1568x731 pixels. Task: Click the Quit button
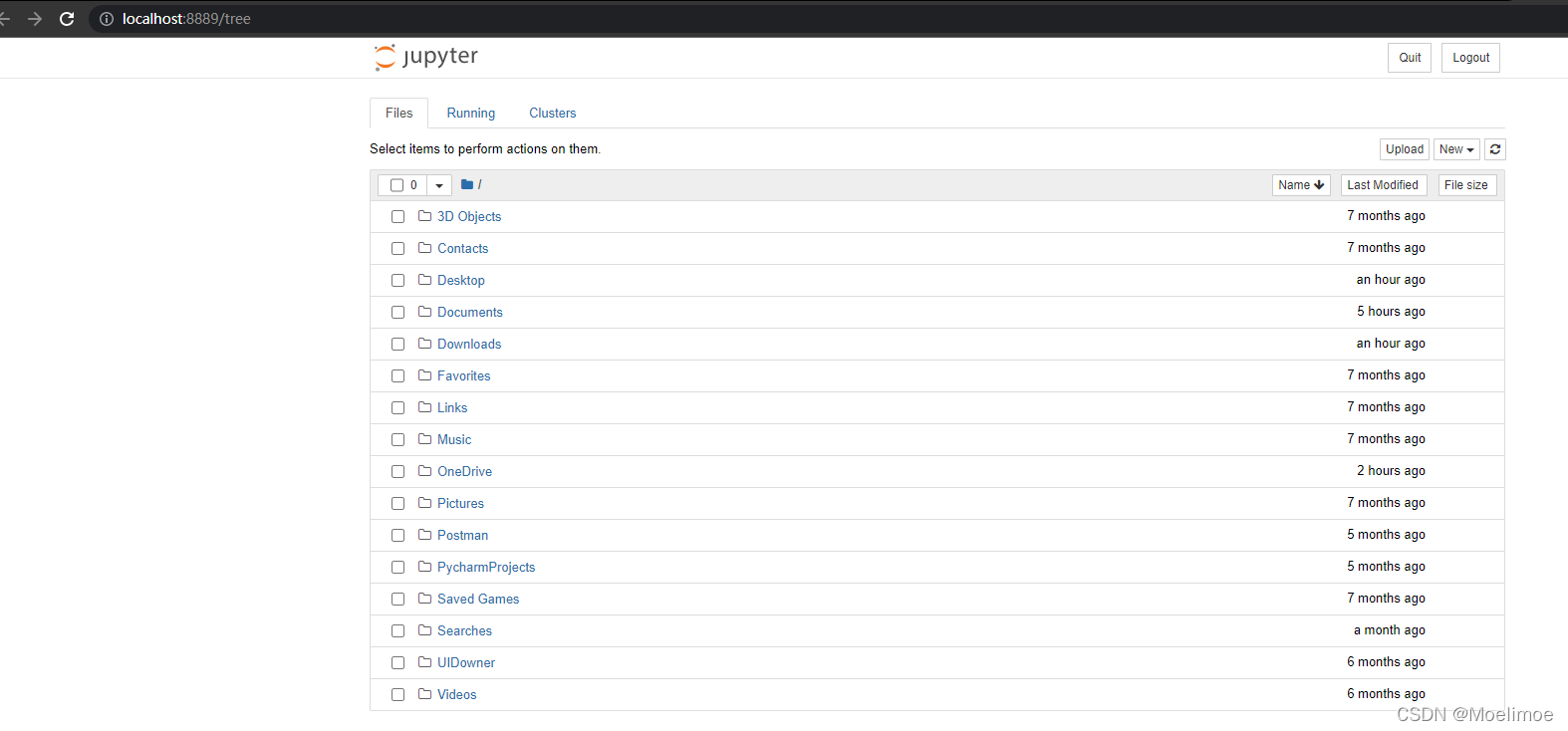pos(1410,58)
